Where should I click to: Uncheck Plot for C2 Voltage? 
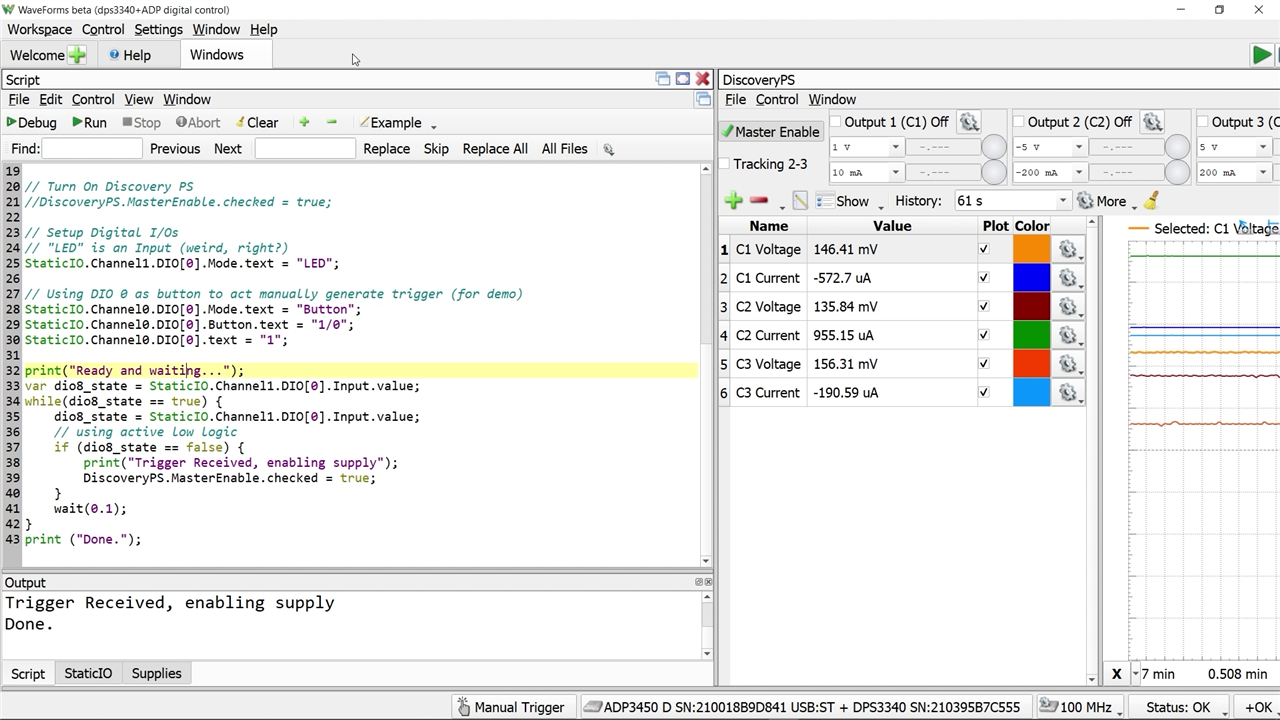click(984, 307)
